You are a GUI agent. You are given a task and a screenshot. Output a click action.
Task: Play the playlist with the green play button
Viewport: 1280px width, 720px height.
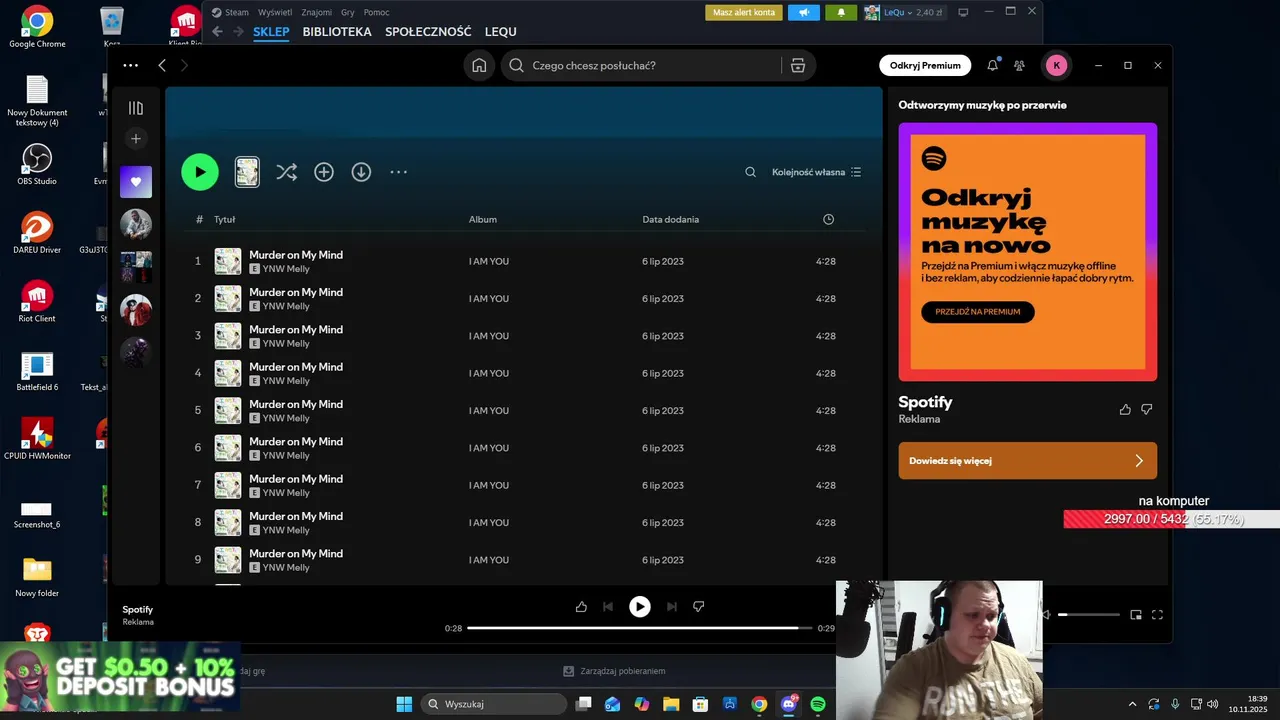[200, 172]
